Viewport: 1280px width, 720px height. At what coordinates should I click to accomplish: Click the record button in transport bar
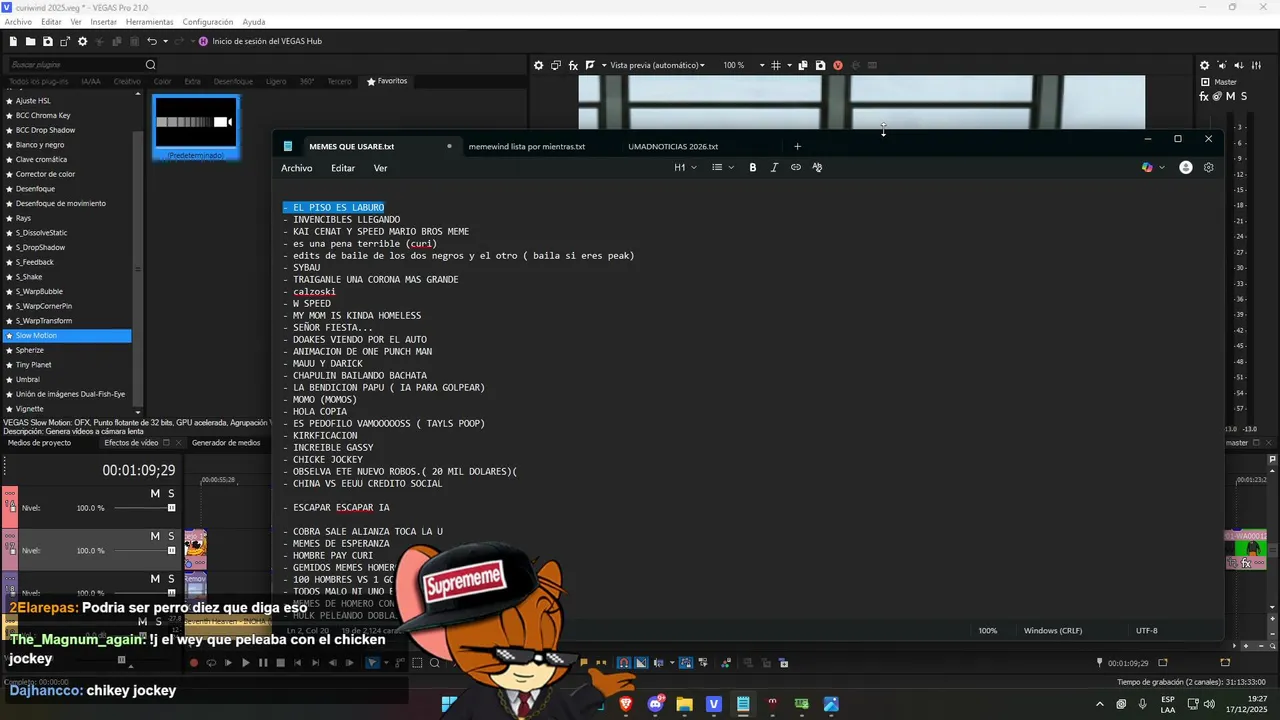(194, 662)
